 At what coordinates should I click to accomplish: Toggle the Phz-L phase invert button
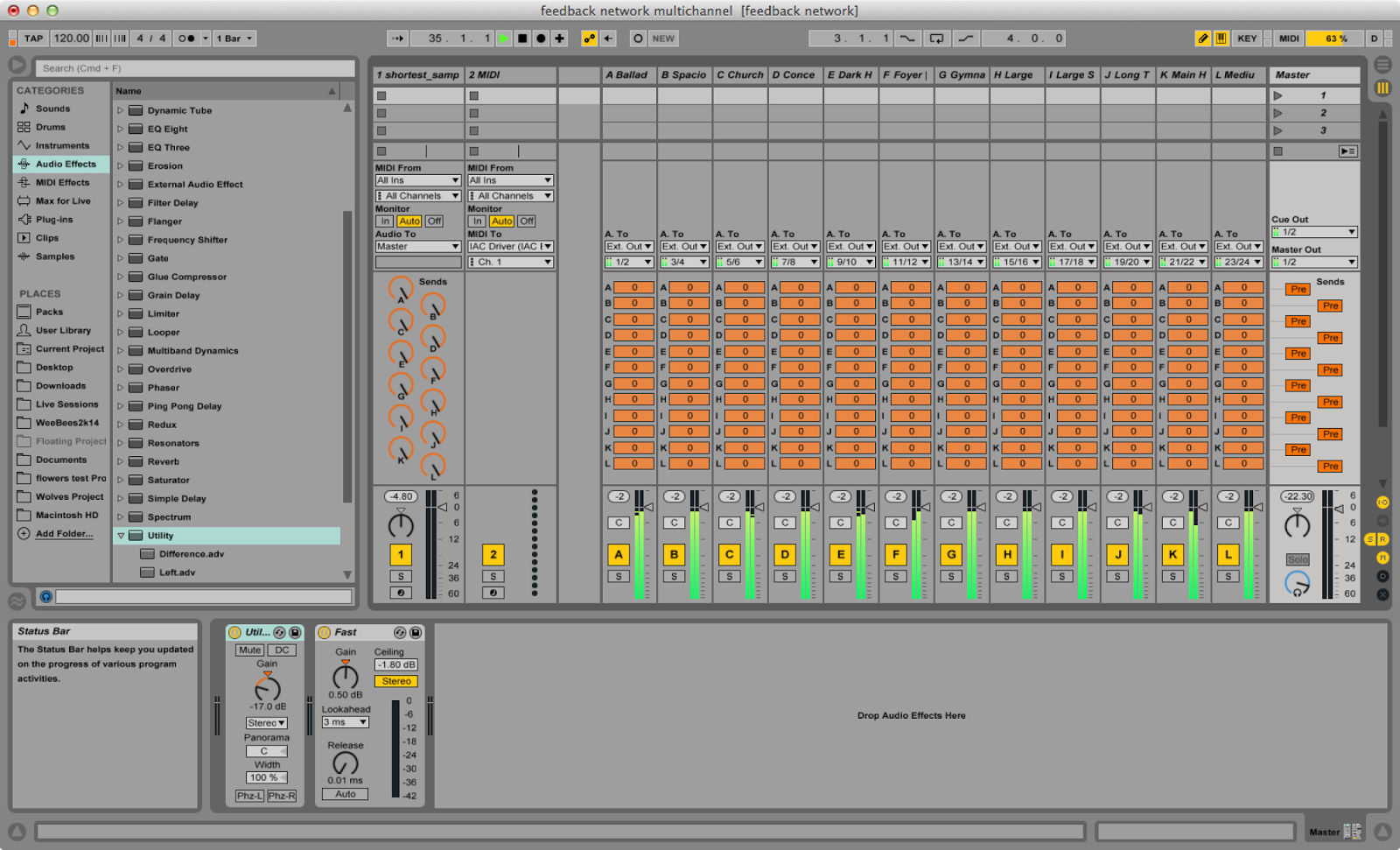250,796
